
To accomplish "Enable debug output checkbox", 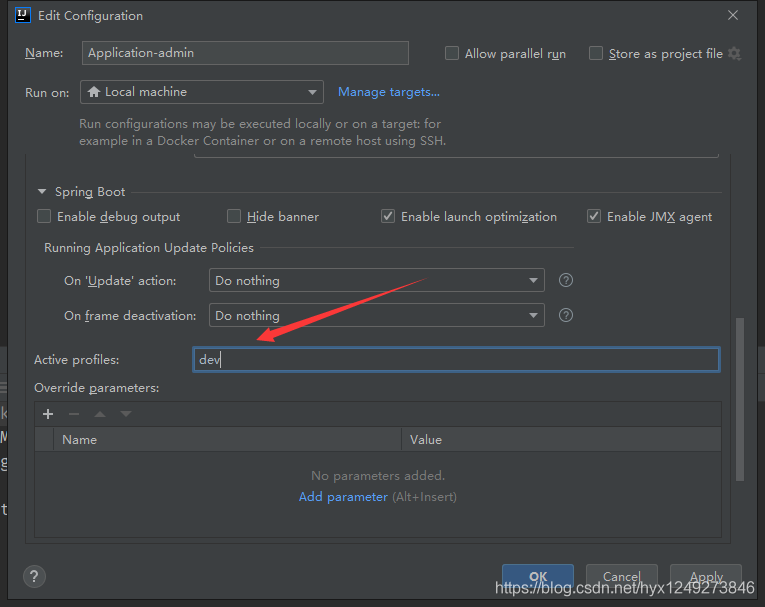I will tap(44, 216).
